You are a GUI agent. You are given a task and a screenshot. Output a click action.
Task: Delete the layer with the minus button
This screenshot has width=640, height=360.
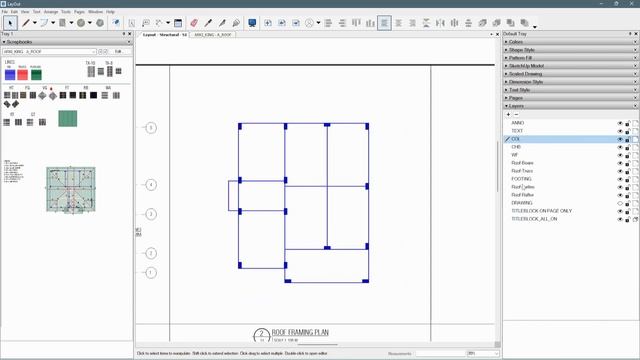[x=516, y=115]
